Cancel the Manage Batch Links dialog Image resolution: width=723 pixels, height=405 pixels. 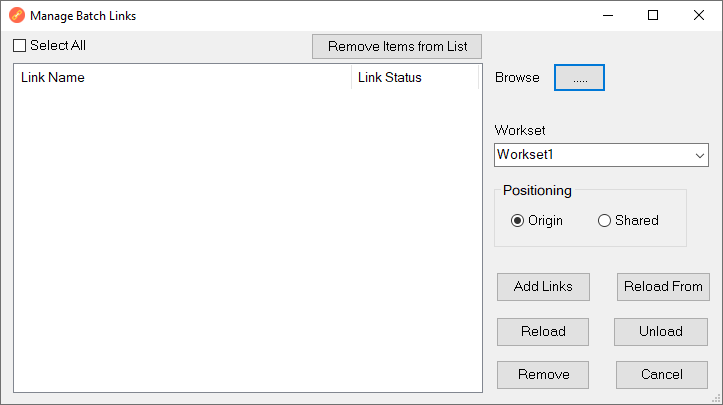click(663, 375)
